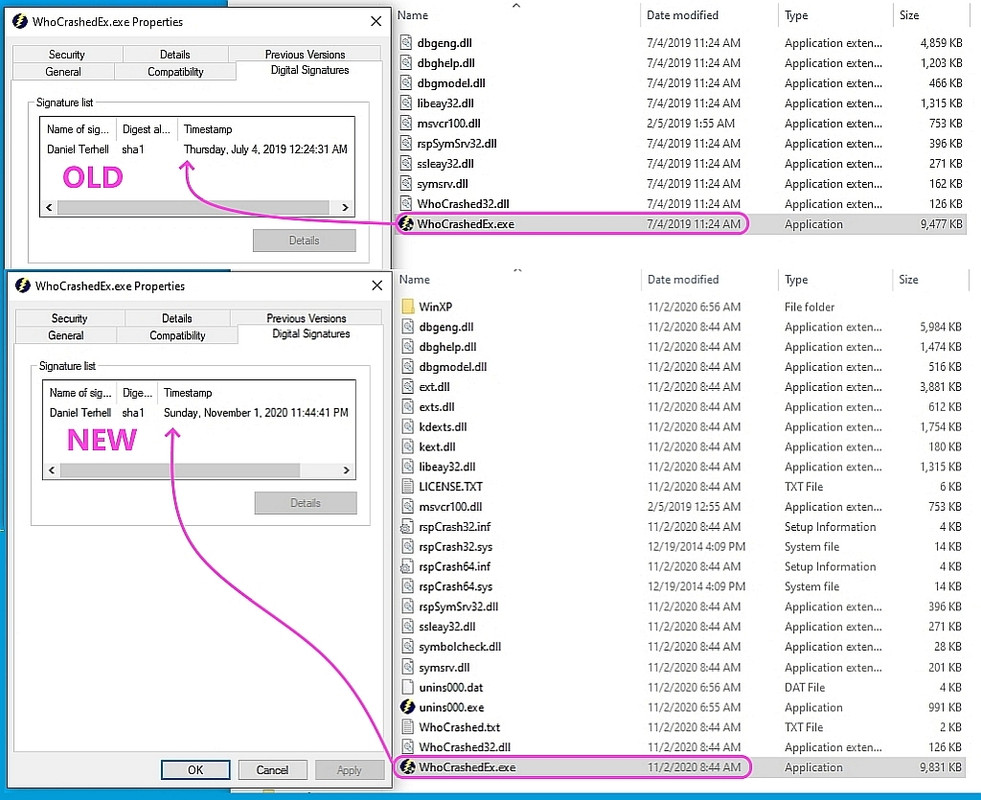Click the symbolcheck.dll file icon

(x=408, y=646)
